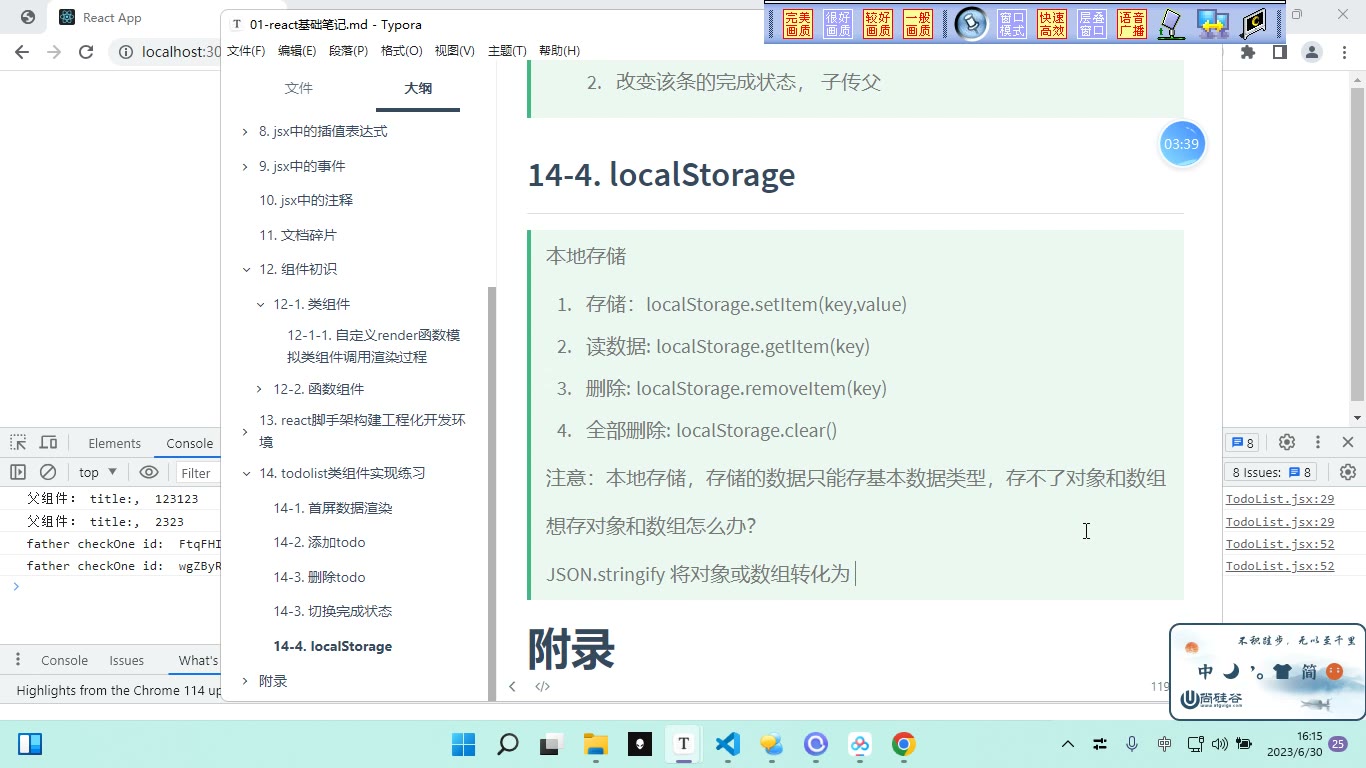Screen dimensions: 1366x768
Task: Click the DevTools inspect element icon
Action: [x=19, y=443]
